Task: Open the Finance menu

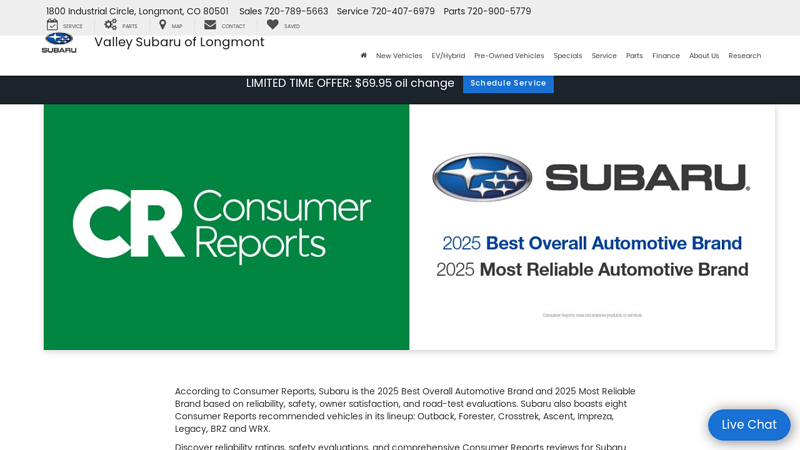Action: click(x=666, y=56)
